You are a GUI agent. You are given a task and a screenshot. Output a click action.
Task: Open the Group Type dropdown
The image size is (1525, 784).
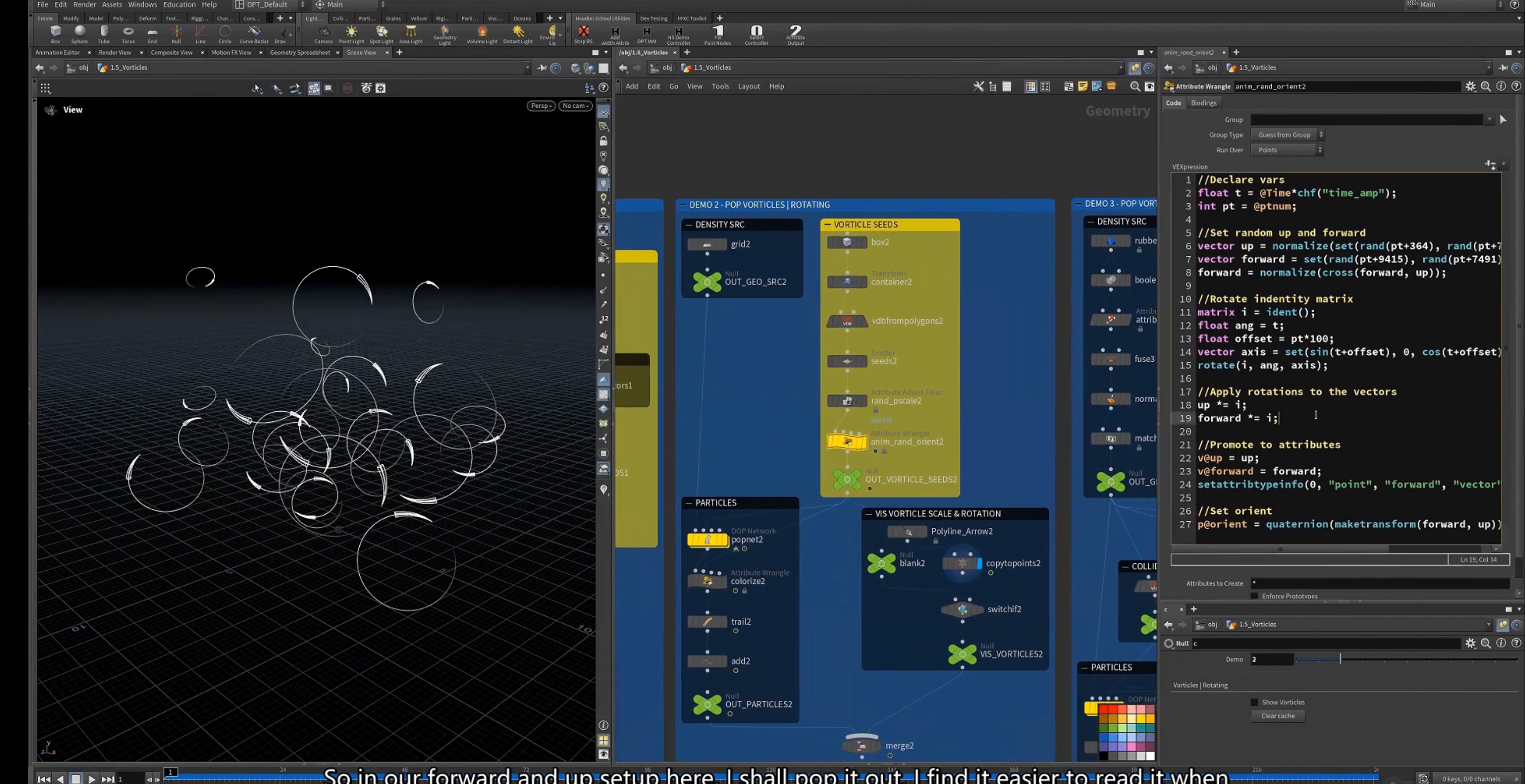(x=1287, y=134)
